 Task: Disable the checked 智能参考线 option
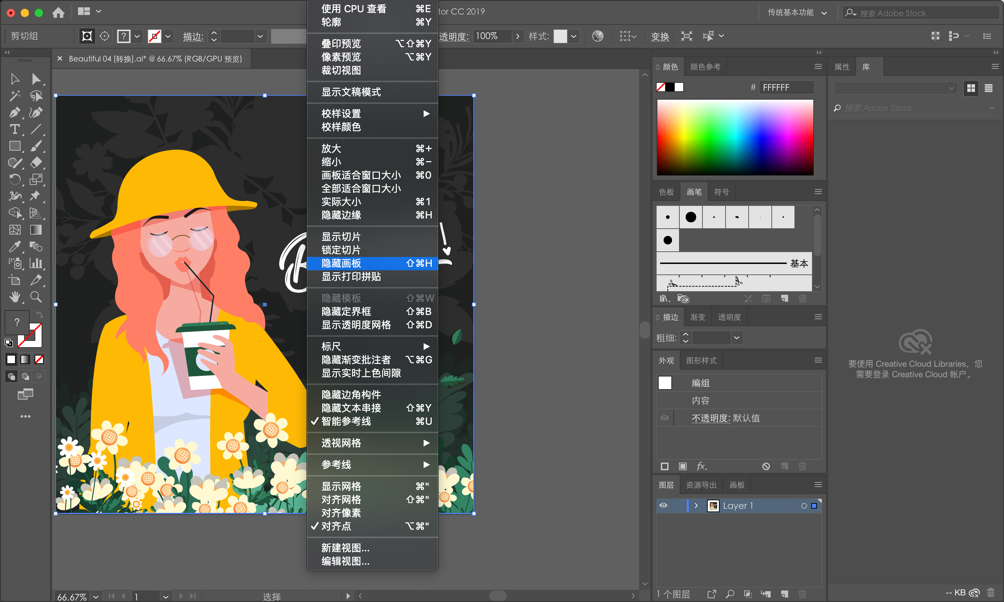coord(344,423)
